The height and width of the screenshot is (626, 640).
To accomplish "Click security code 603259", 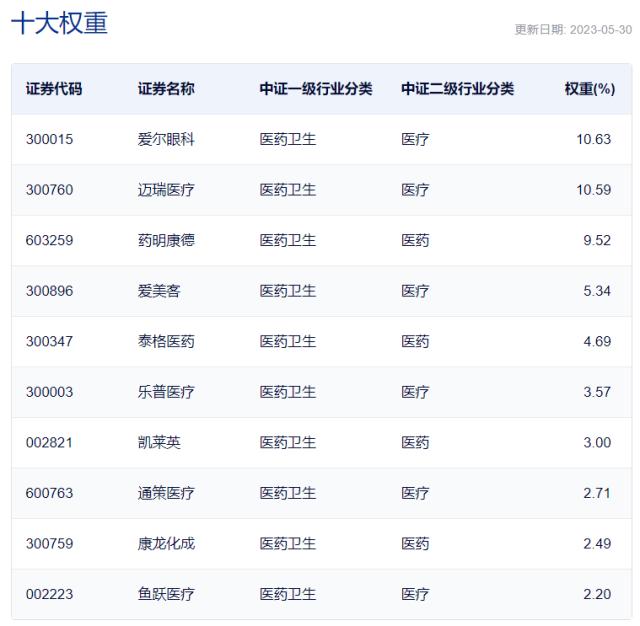I will pyautogui.click(x=49, y=240).
